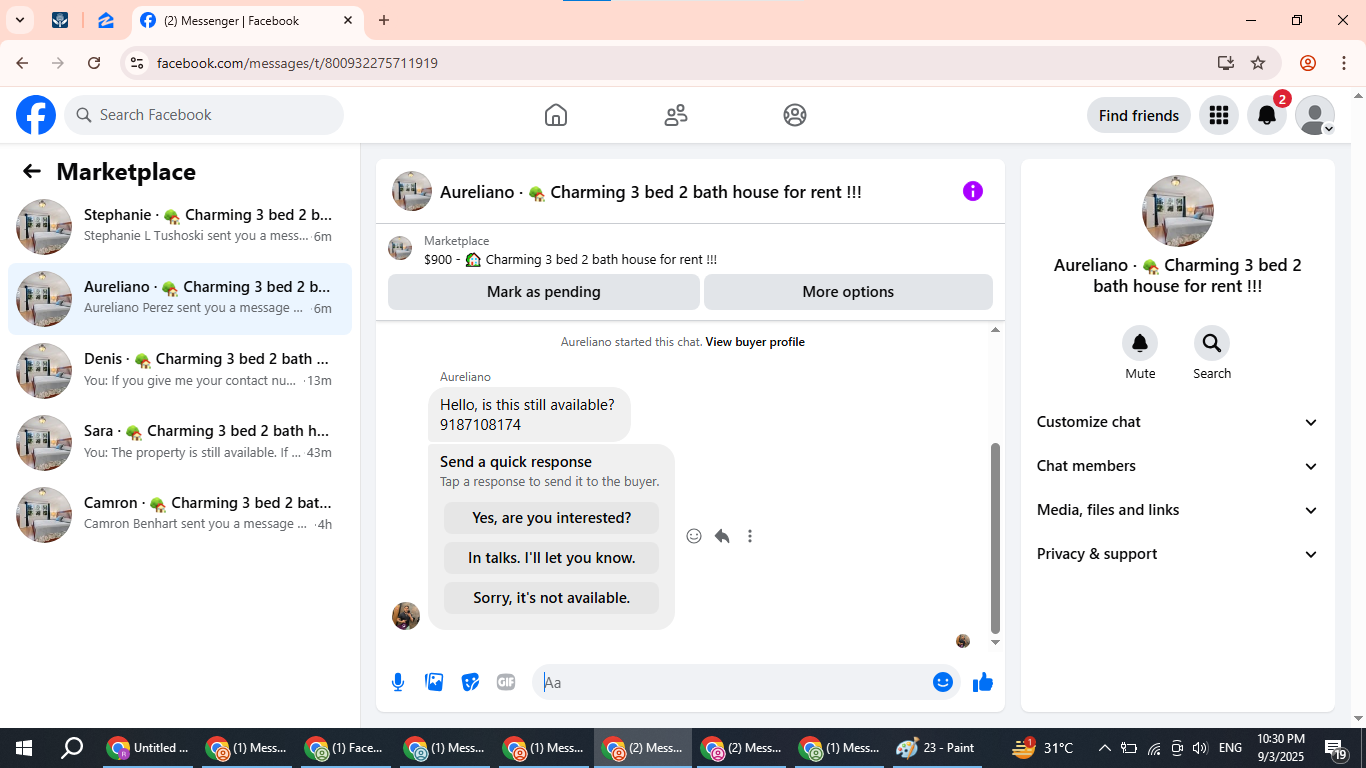
Task: Open Windows Start menu
Action: click(x=24, y=748)
